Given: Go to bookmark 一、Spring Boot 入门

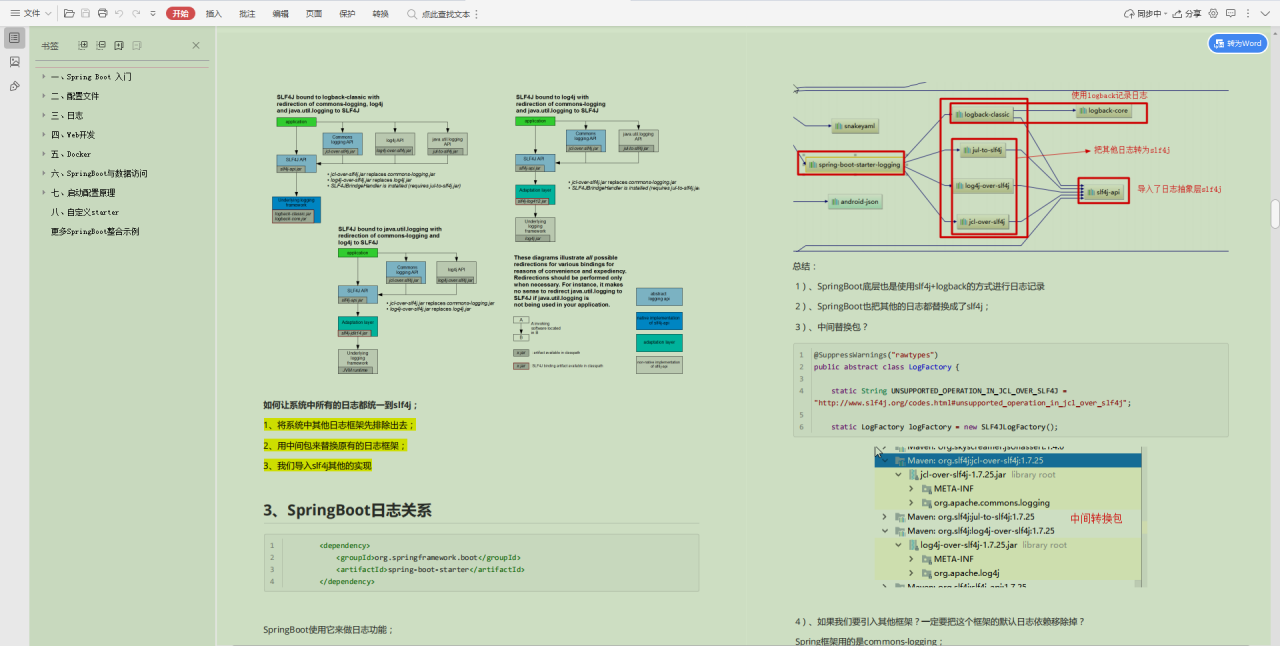Looking at the screenshot, I should [91, 76].
